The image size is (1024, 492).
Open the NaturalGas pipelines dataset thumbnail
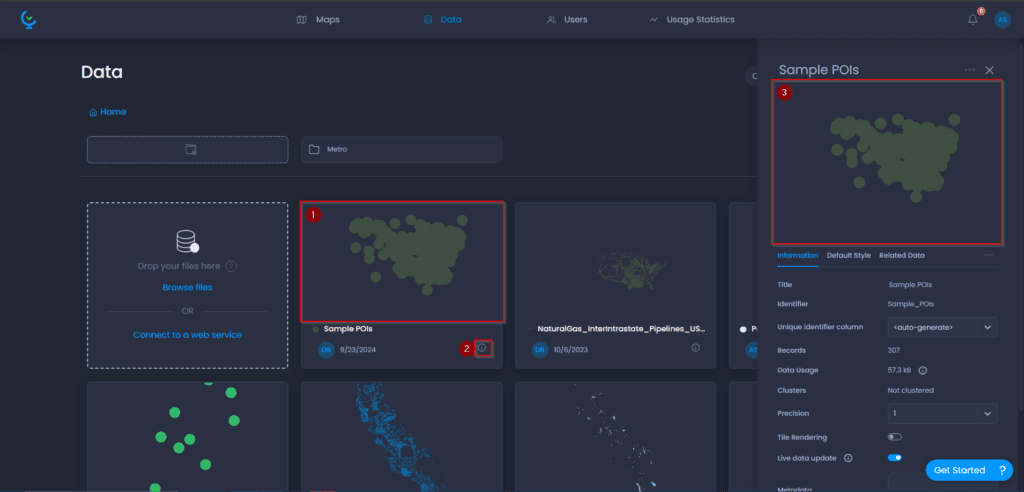click(615, 262)
